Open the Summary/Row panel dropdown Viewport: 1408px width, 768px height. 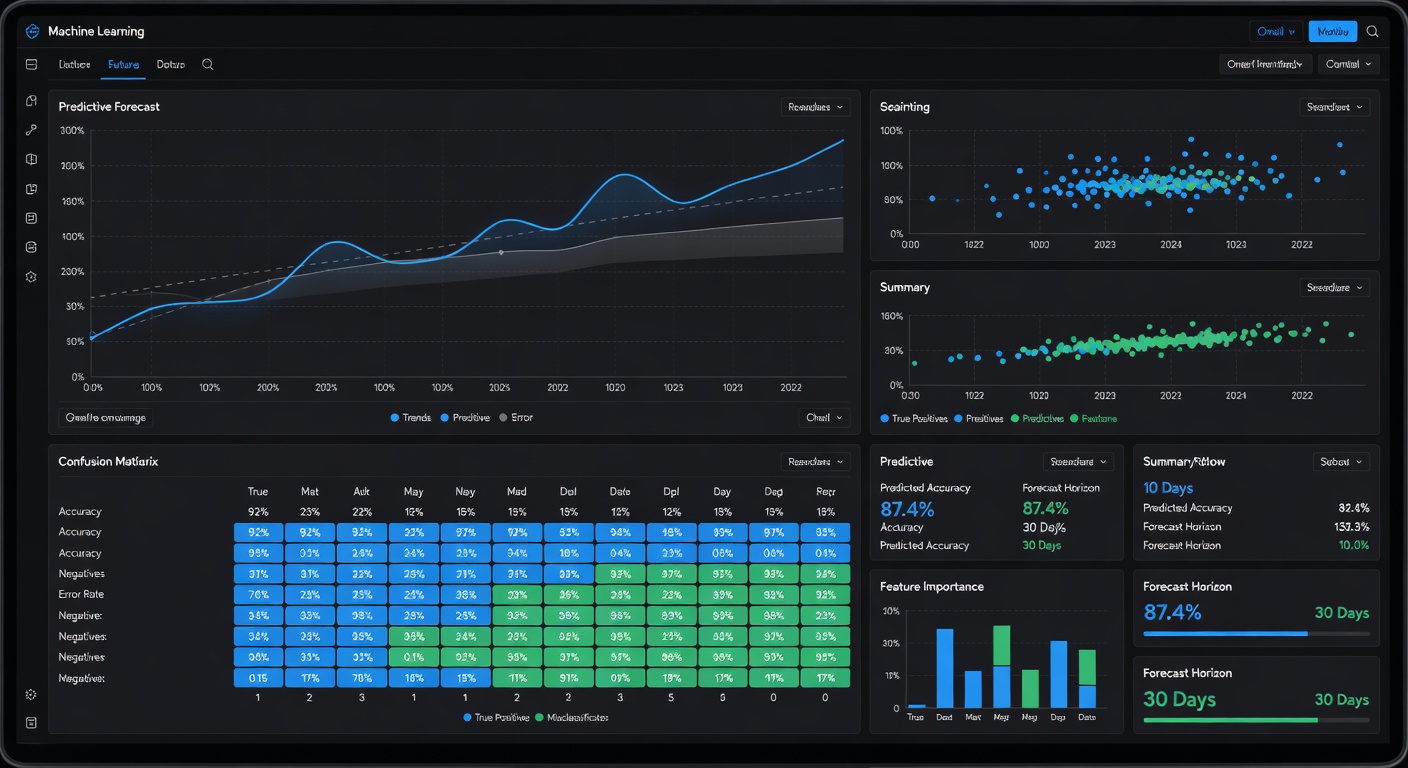(x=1341, y=462)
